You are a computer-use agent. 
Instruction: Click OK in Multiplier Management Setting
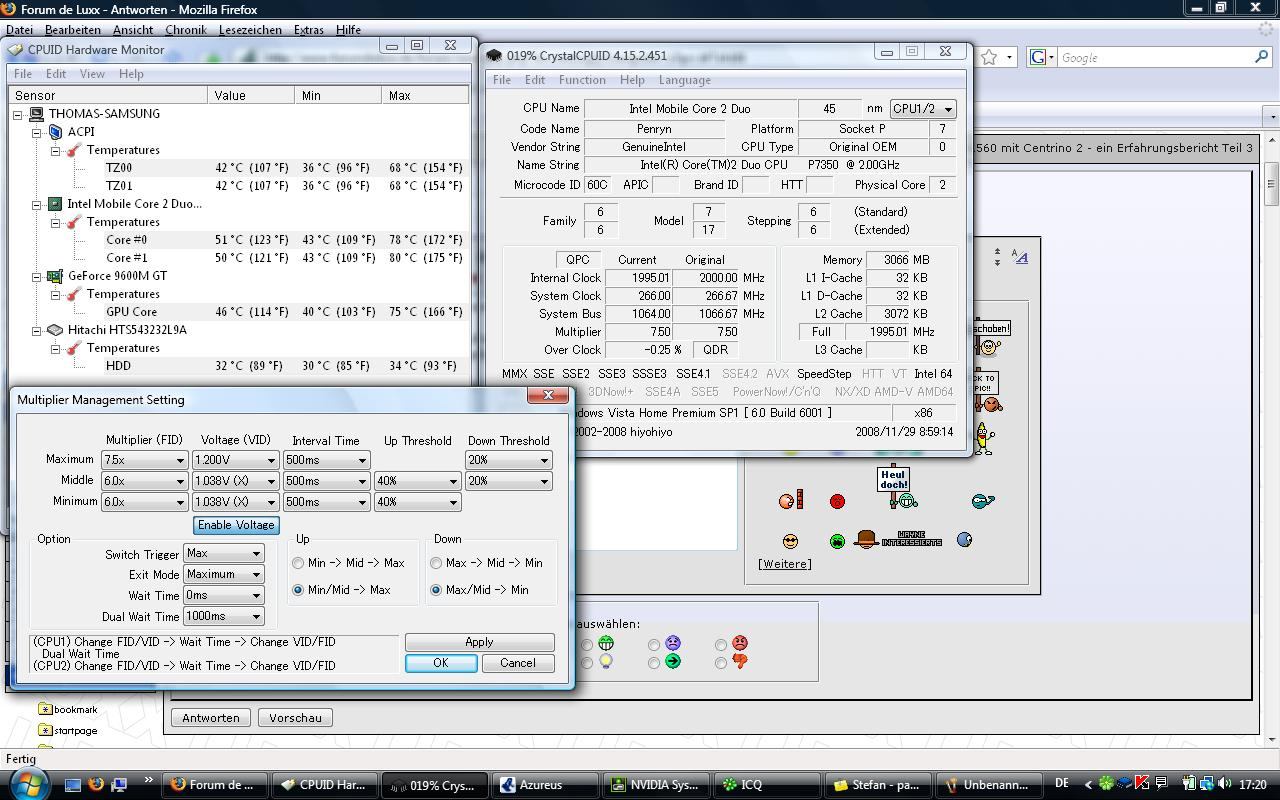tap(441, 663)
